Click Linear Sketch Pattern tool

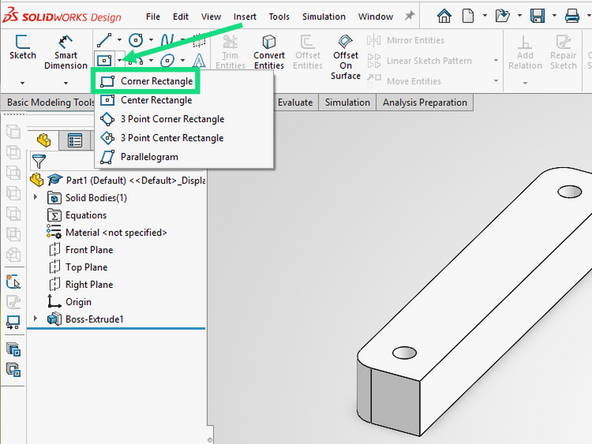click(419, 61)
